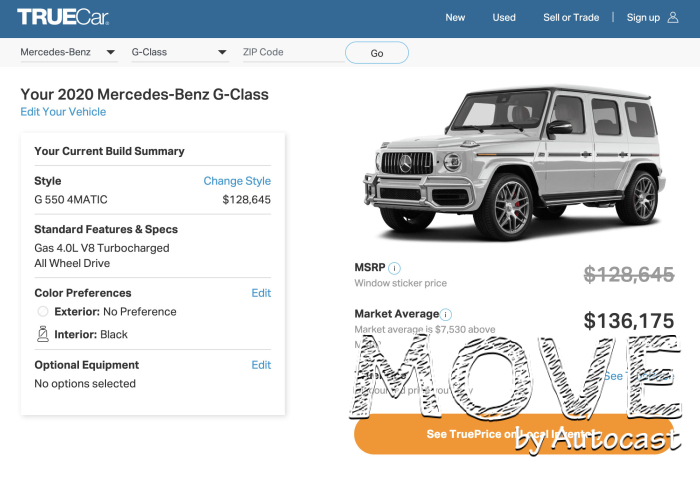Focus the ZIP Code field
The height and width of the screenshot is (478, 700).
point(287,52)
